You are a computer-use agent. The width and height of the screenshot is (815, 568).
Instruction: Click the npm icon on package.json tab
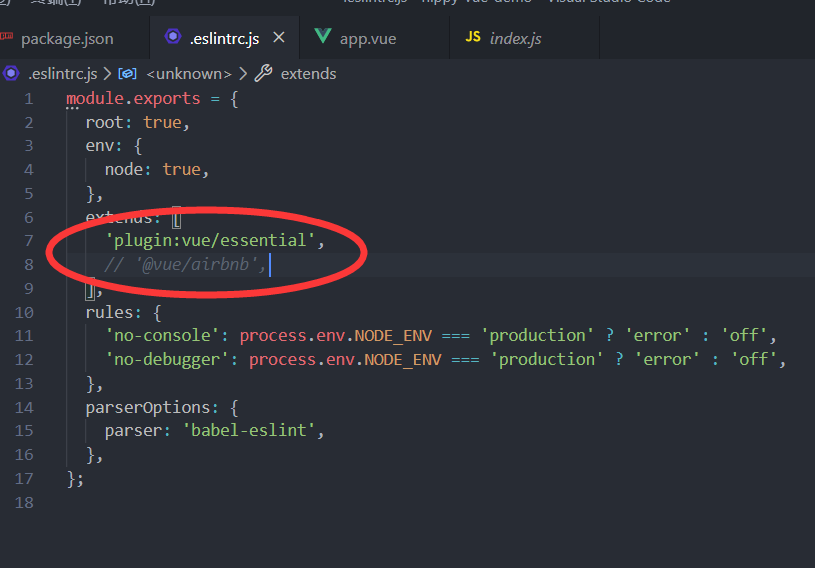click(x=6, y=36)
